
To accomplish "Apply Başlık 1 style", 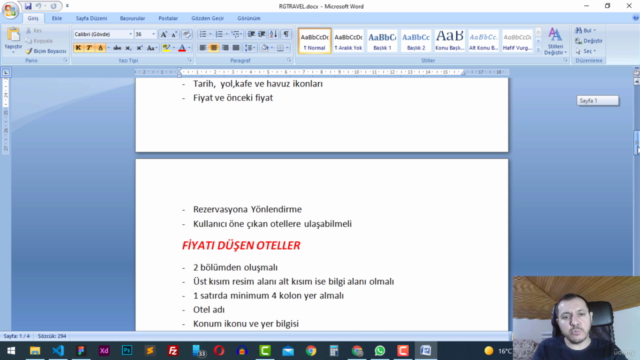I will [x=382, y=40].
